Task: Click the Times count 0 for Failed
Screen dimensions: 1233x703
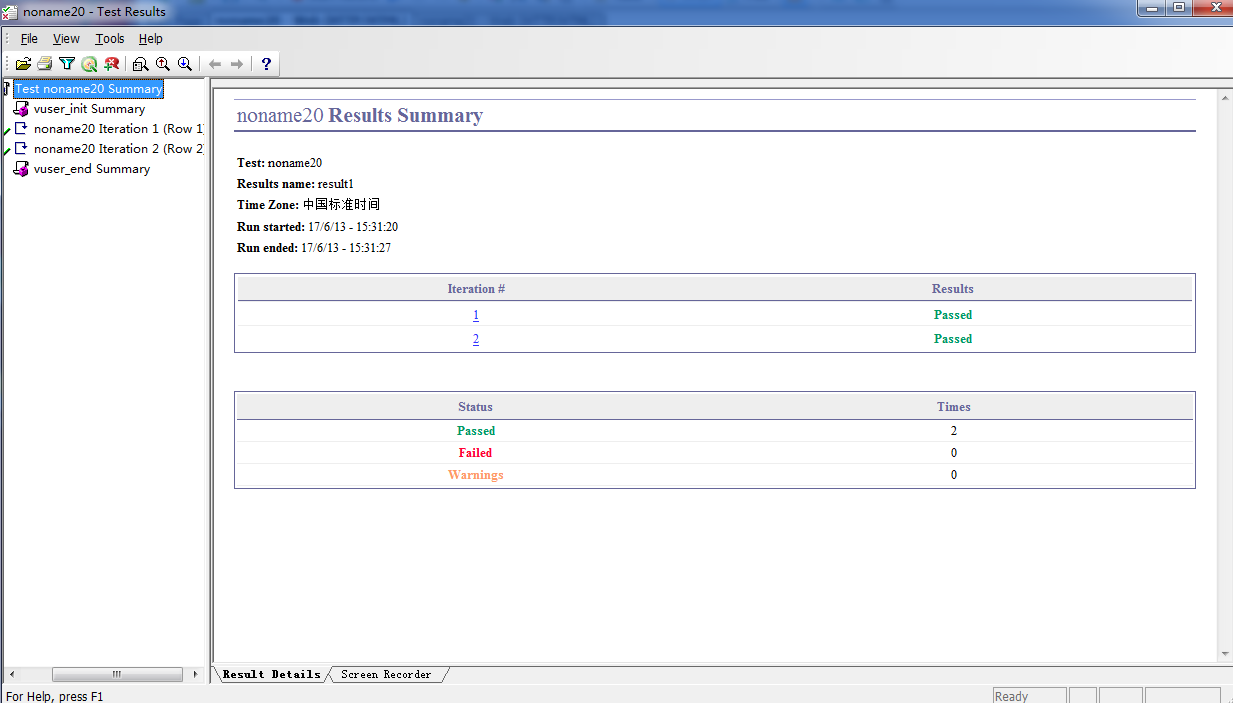Action: [954, 453]
